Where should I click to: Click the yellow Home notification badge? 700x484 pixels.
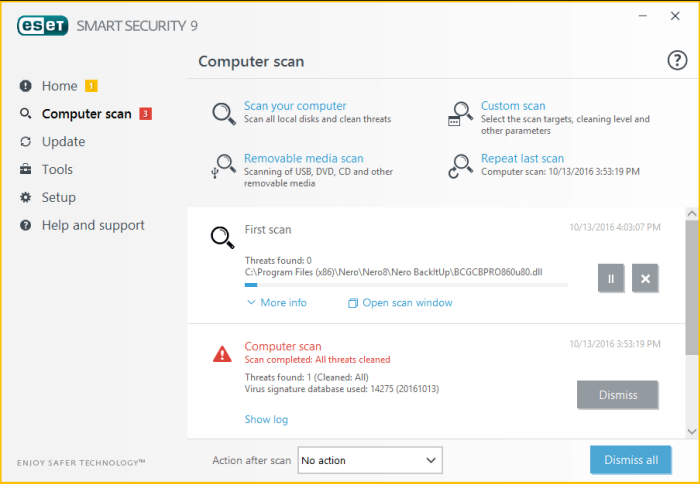(x=91, y=86)
